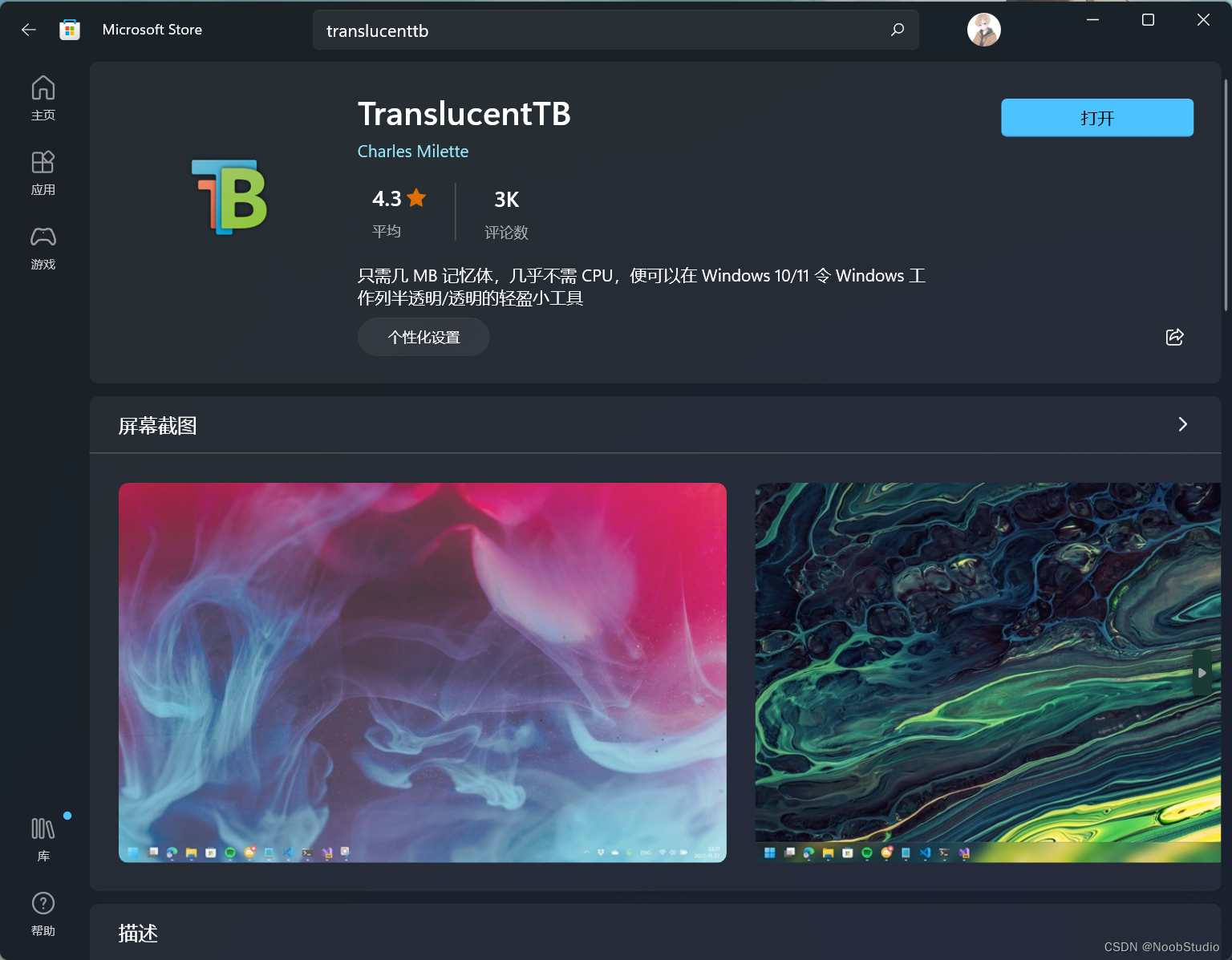Open the pink smoke wallpaper screenshot

tap(423, 673)
